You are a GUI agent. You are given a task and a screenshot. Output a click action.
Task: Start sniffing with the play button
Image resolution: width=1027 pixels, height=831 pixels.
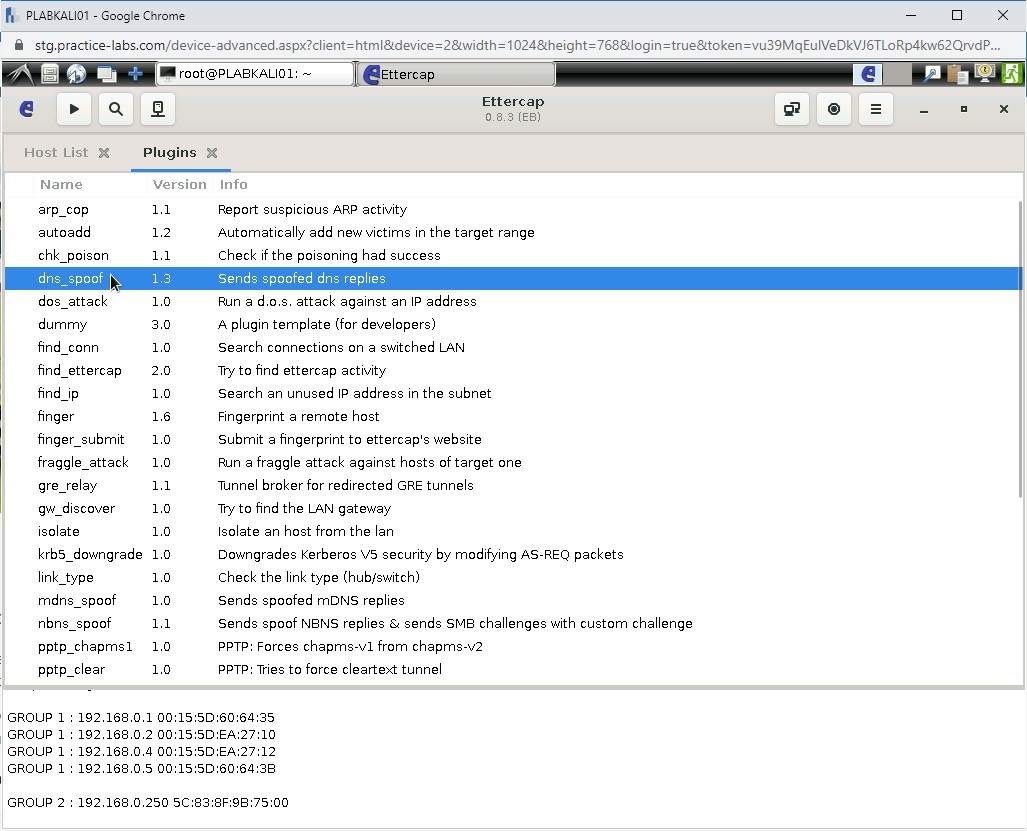tap(73, 109)
